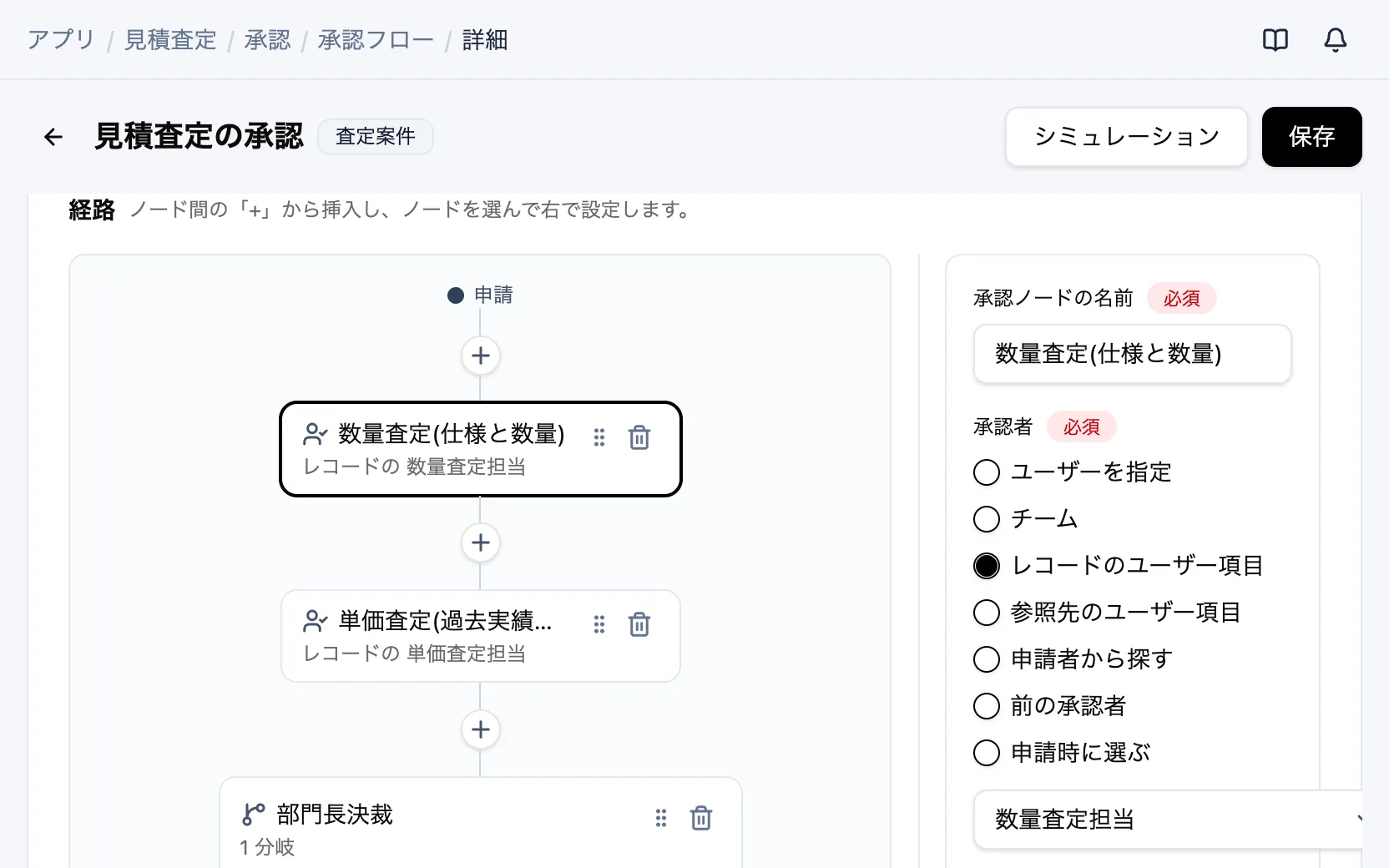
Task: Open the notifications bell
Action: tap(1335, 39)
